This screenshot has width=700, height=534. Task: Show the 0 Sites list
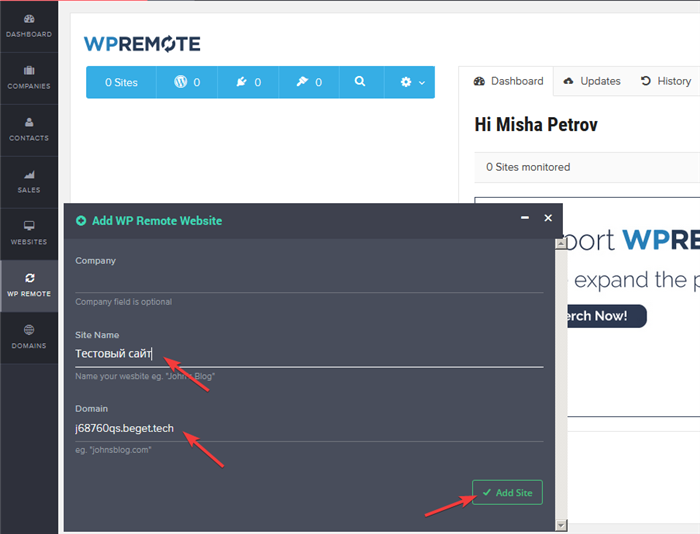click(x=121, y=82)
